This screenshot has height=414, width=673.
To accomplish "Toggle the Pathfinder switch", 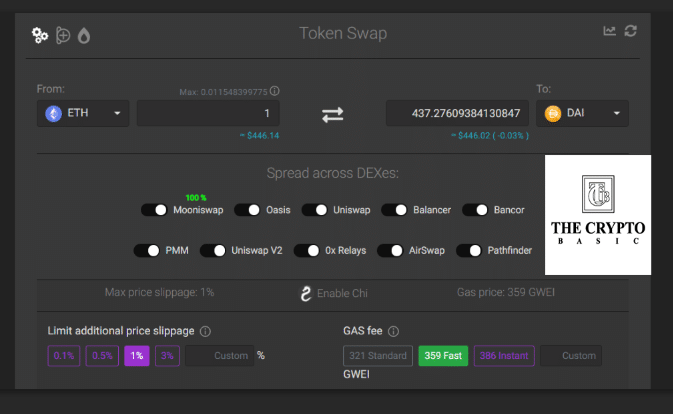I will (469, 251).
